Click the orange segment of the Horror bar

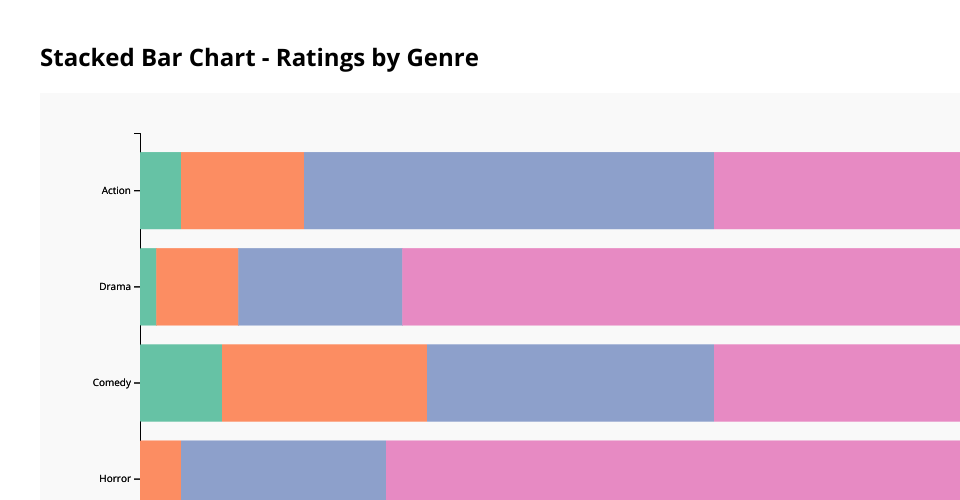pos(161,470)
